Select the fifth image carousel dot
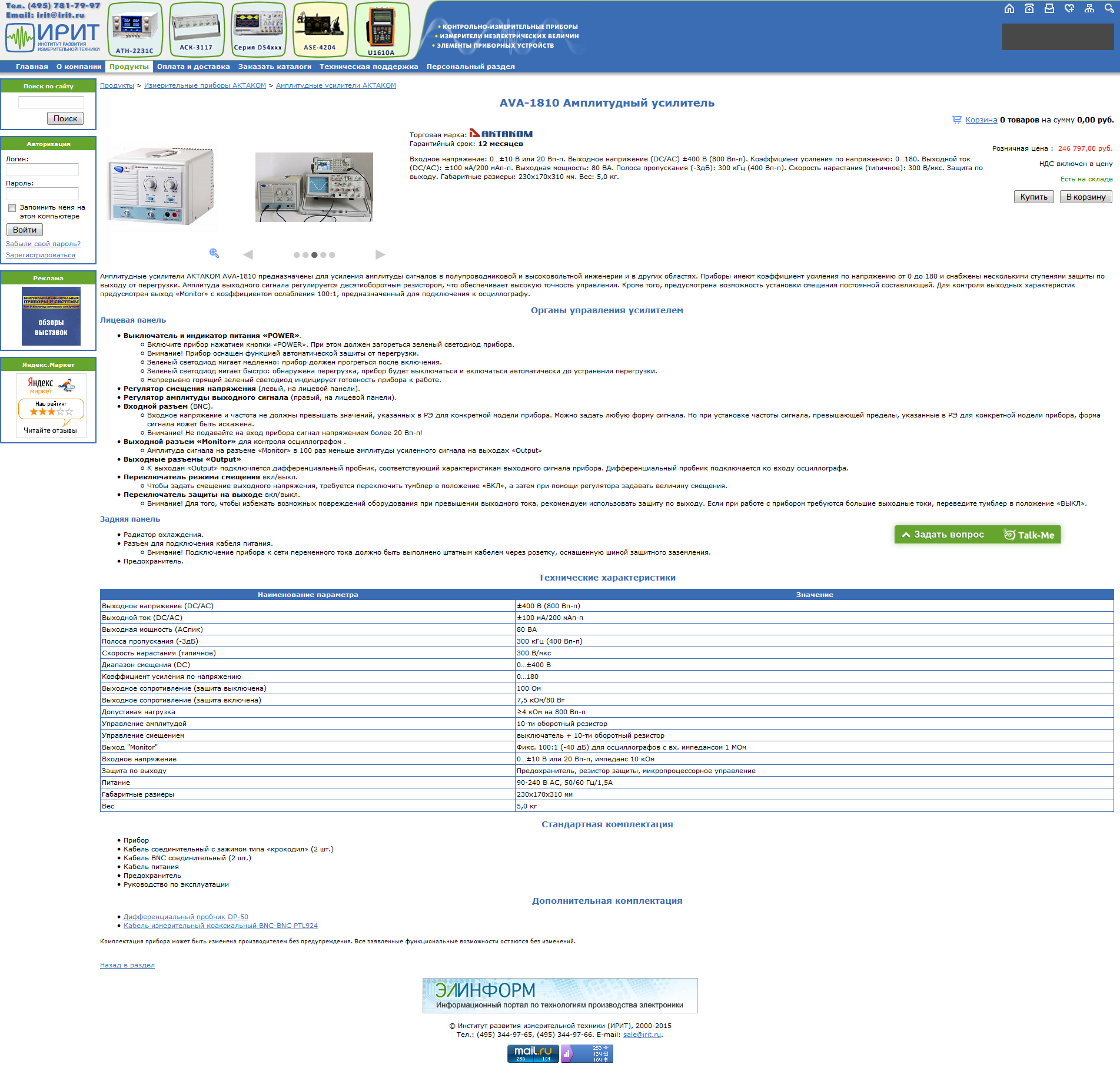Viewport: 1120px width, 1074px height. click(x=332, y=255)
